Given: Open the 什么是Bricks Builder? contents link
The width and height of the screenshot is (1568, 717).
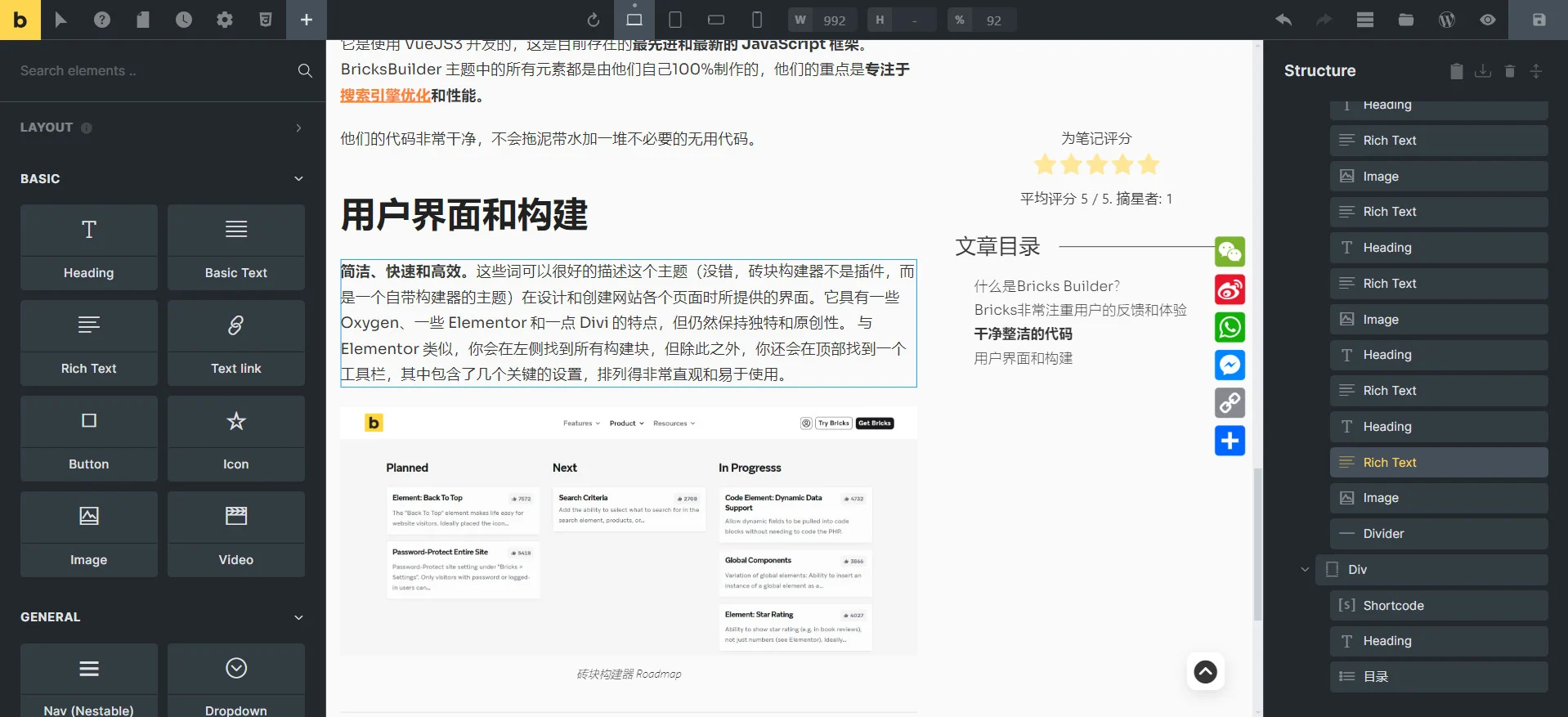Looking at the screenshot, I should [x=1046, y=286].
